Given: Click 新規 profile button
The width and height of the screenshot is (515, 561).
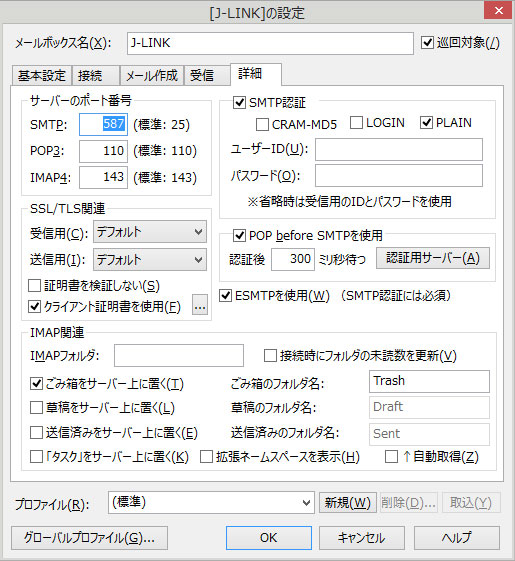Looking at the screenshot, I should coord(348,503).
